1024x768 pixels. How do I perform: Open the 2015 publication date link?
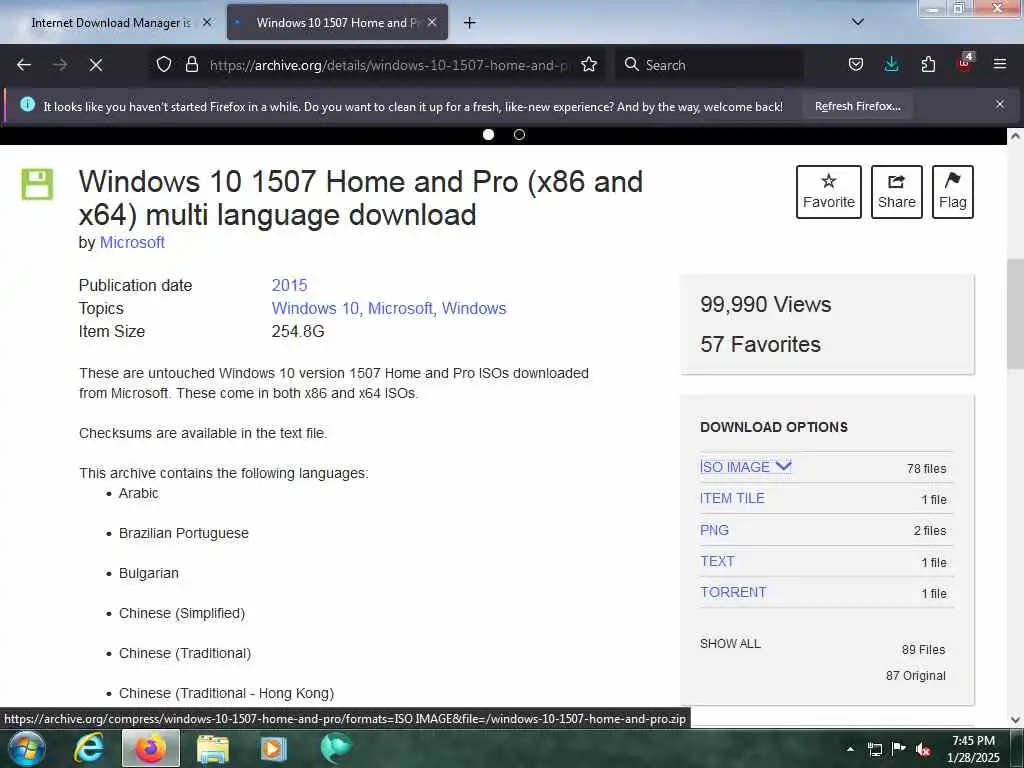pos(289,285)
